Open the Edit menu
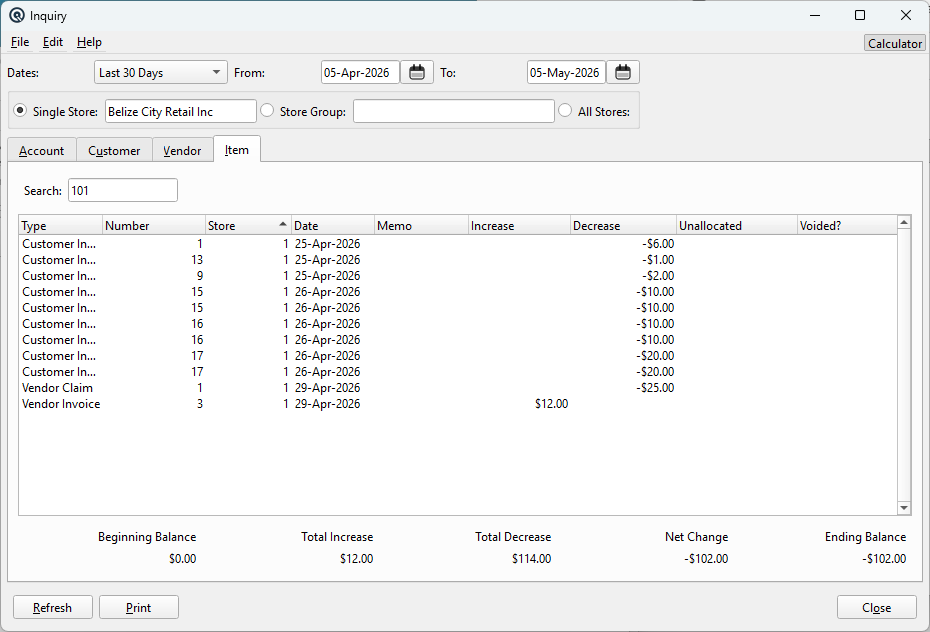This screenshot has height=632, width=930. 53,42
